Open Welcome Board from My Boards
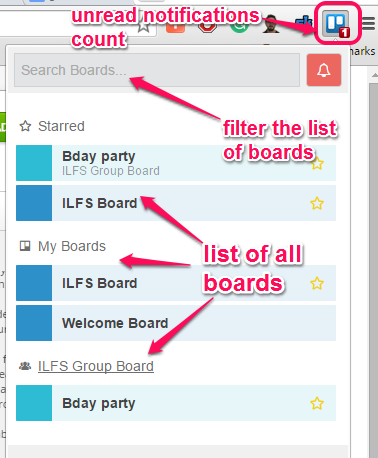The width and height of the screenshot is (378, 458). pyautogui.click(x=176, y=323)
